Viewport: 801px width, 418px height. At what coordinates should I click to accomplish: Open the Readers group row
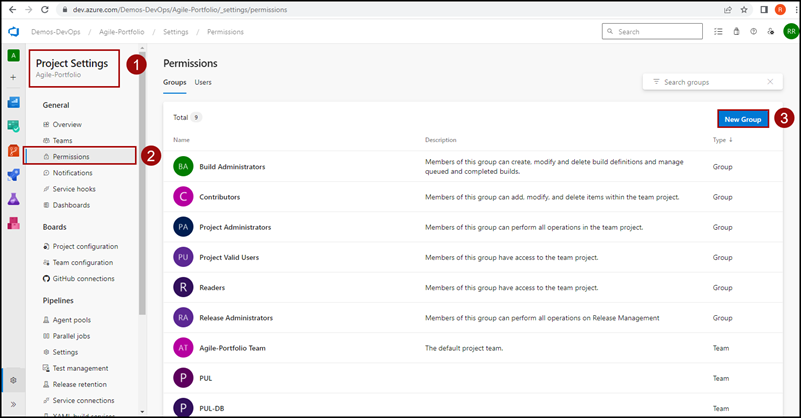tap(473, 288)
